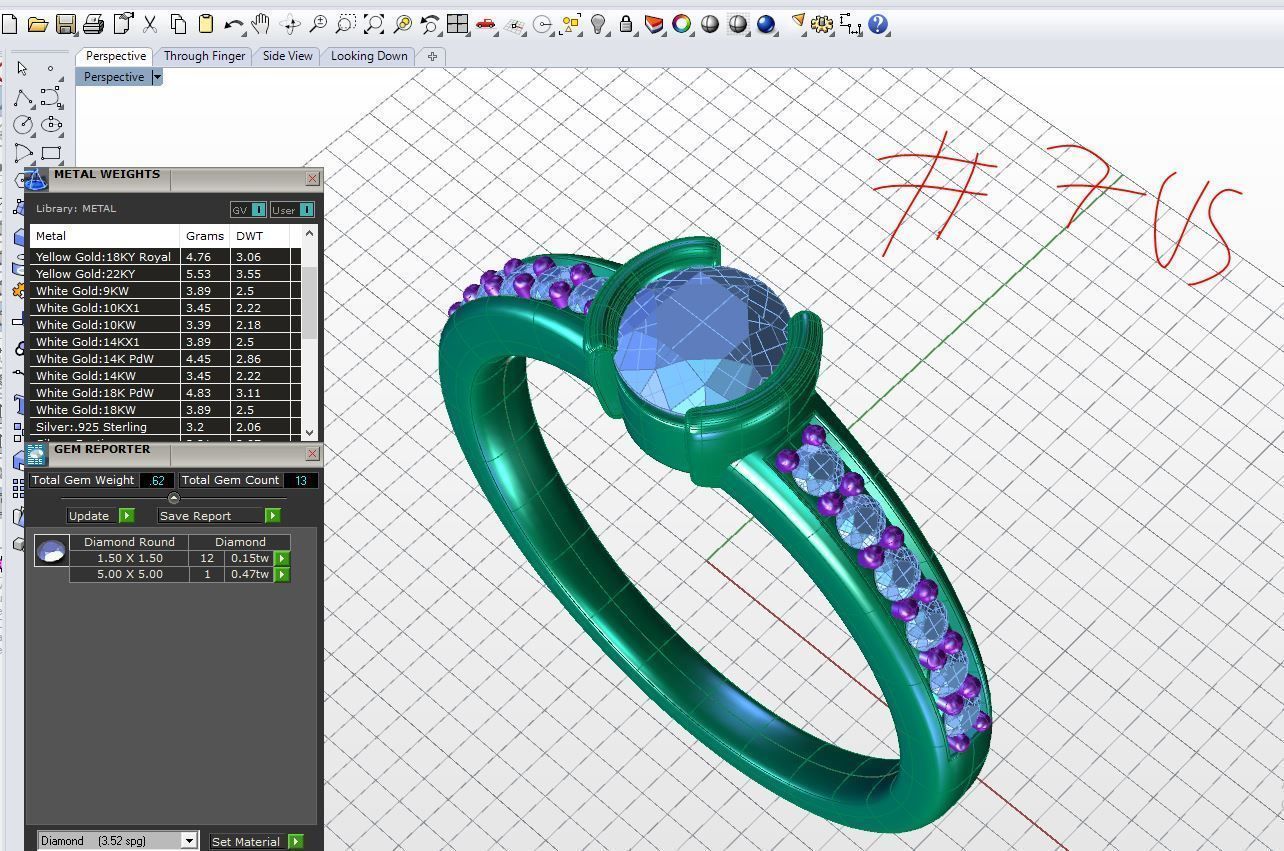Viewport: 1284px width, 851px height.
Task: Click the Zoom Extents icon
Action: (x=374, y=24)
